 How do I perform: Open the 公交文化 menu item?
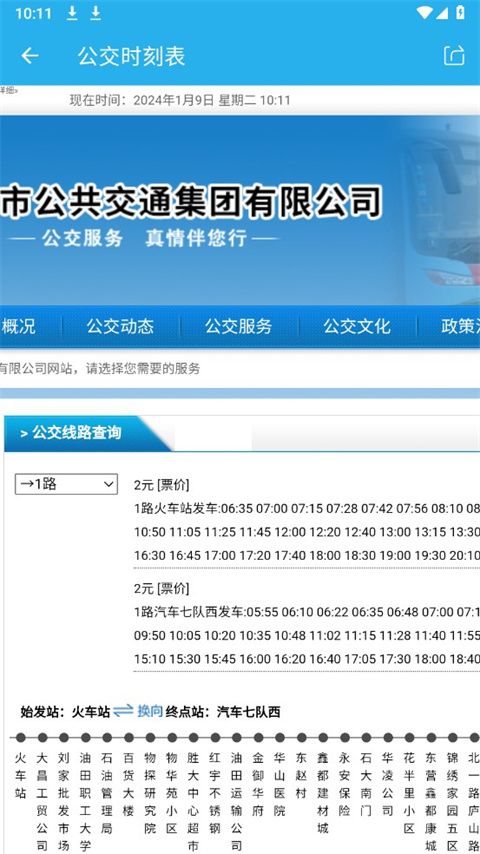(357, 326)
